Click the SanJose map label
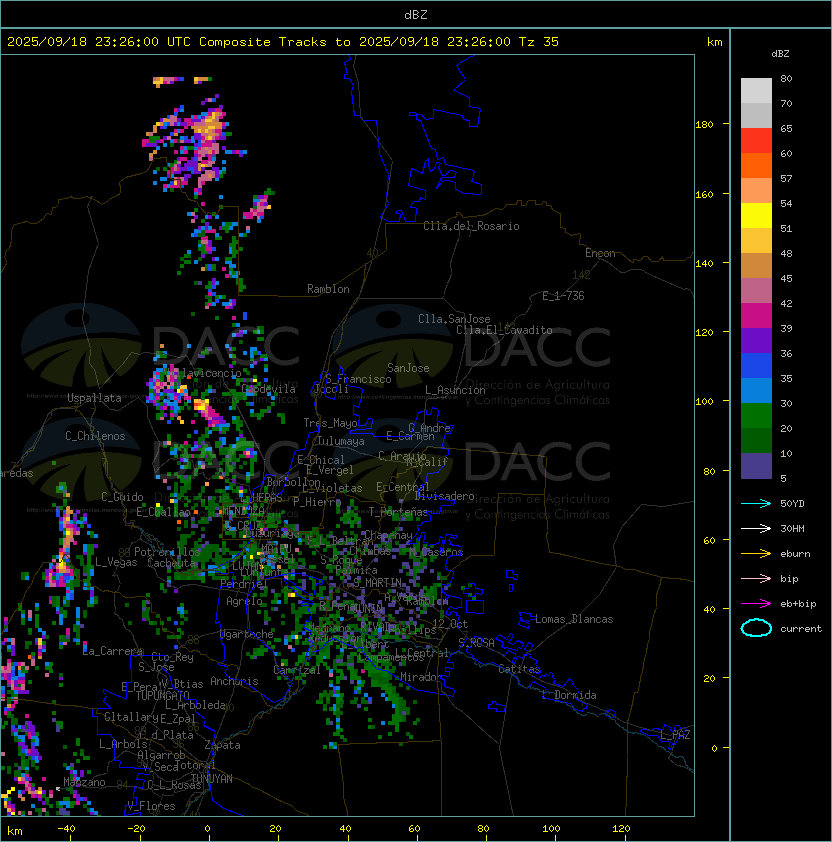The image size is (832, 842). [408, 368]
